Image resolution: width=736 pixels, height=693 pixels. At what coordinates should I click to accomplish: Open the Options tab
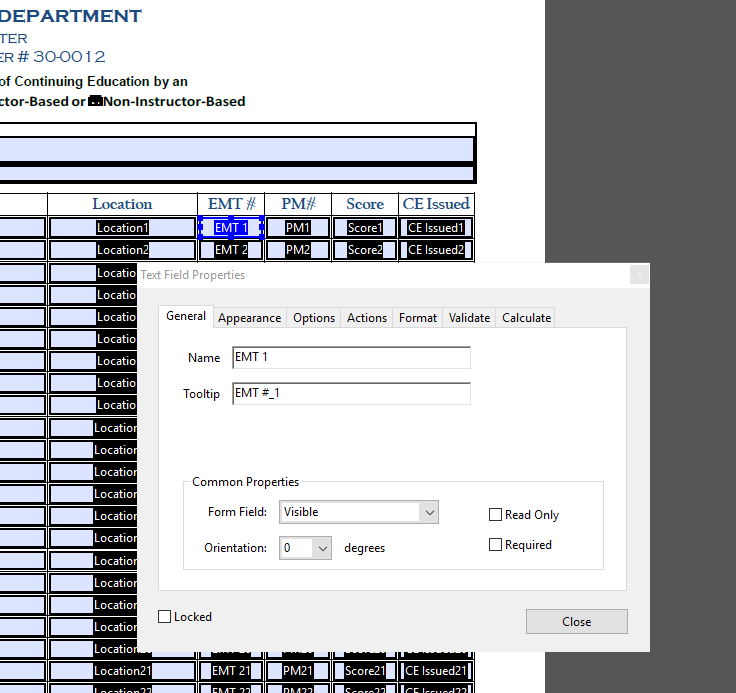(314, 317)
